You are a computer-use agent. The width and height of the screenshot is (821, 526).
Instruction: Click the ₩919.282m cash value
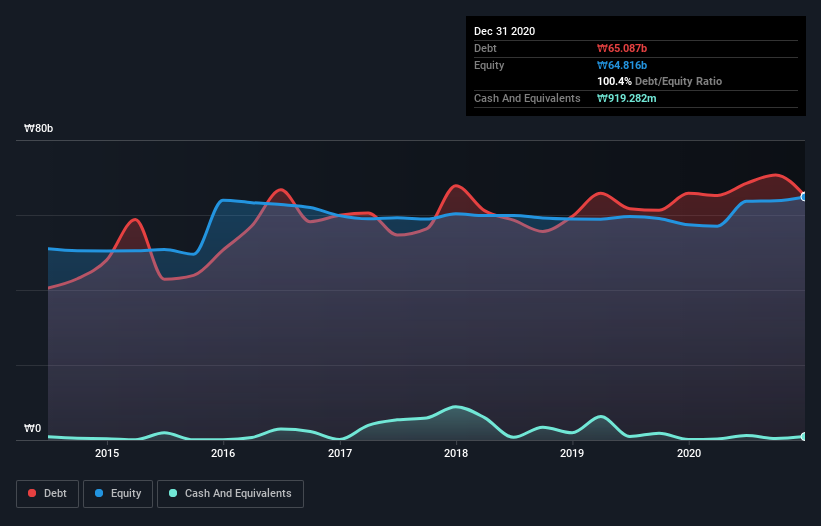pos(627,98)
